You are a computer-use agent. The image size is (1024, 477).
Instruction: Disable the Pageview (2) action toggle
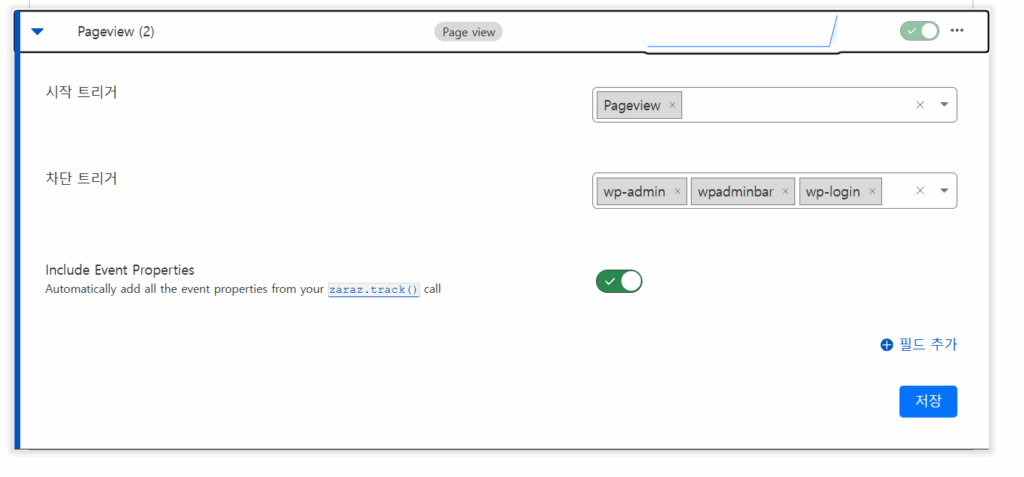pyautogui.click(x=920, y=31)
